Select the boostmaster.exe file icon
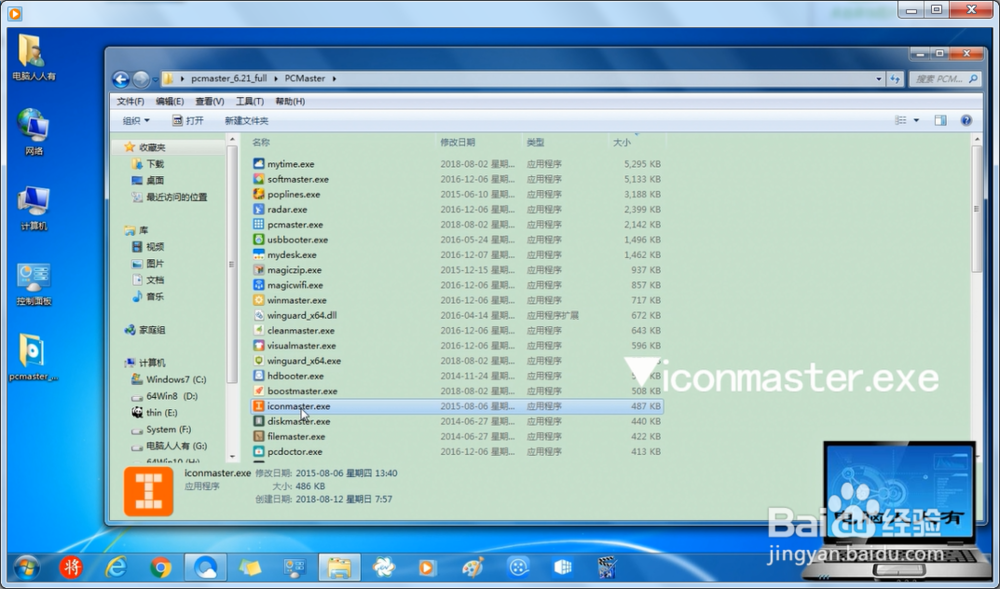 tap(258, 391)
